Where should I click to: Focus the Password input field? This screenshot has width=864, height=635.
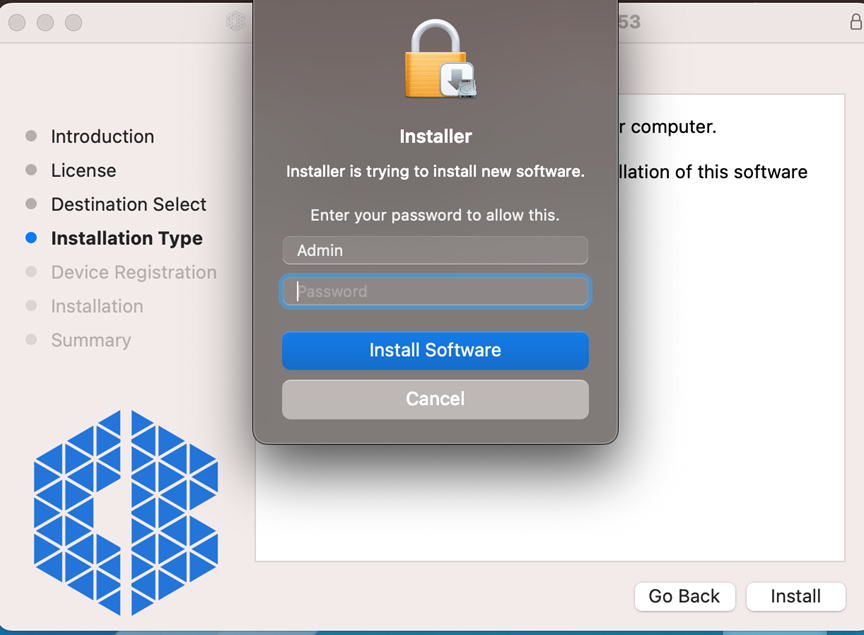[436, 292]
